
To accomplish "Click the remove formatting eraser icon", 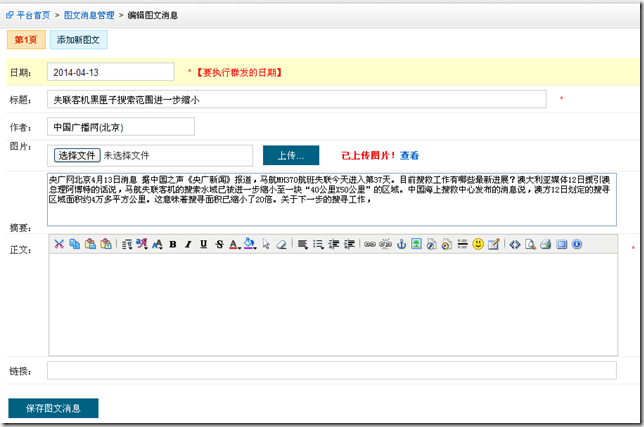I will [281, 244].
